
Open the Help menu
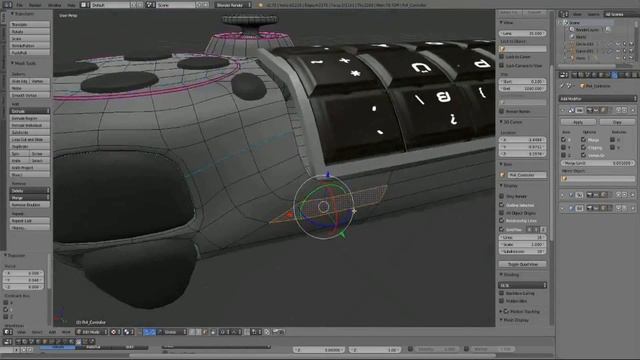pos(71,5)
